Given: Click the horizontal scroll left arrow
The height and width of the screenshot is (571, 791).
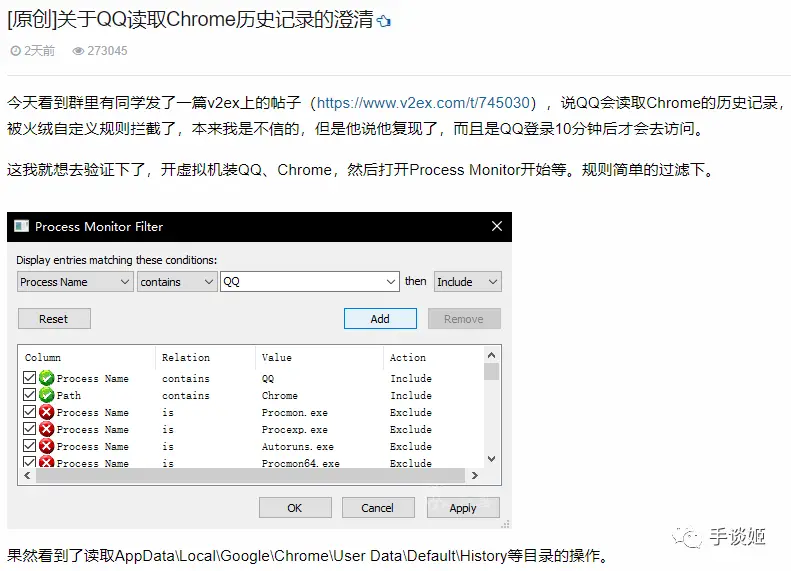Looking at the screenshot, I should (27, 475).
